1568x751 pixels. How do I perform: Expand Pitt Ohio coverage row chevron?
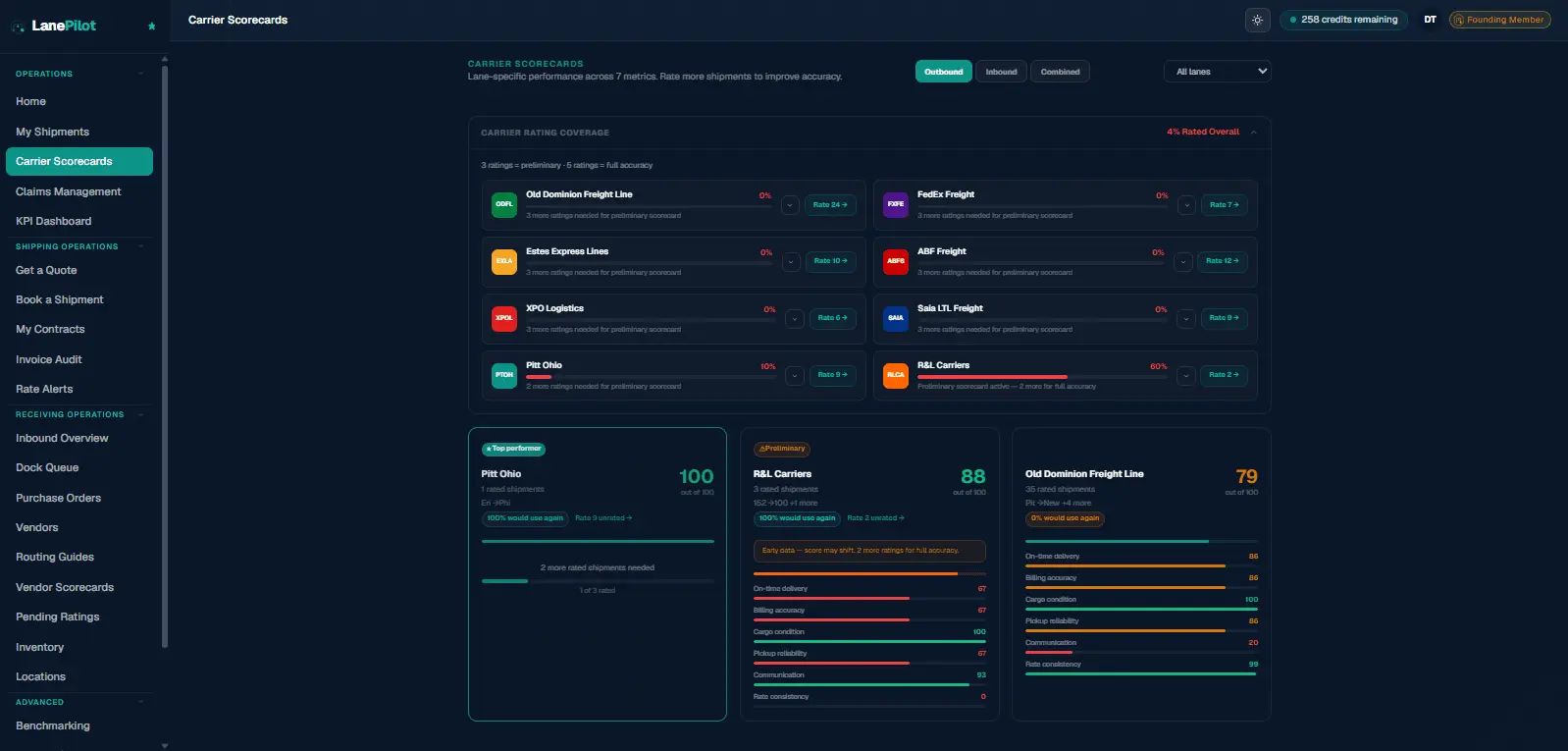click(795, 375)
